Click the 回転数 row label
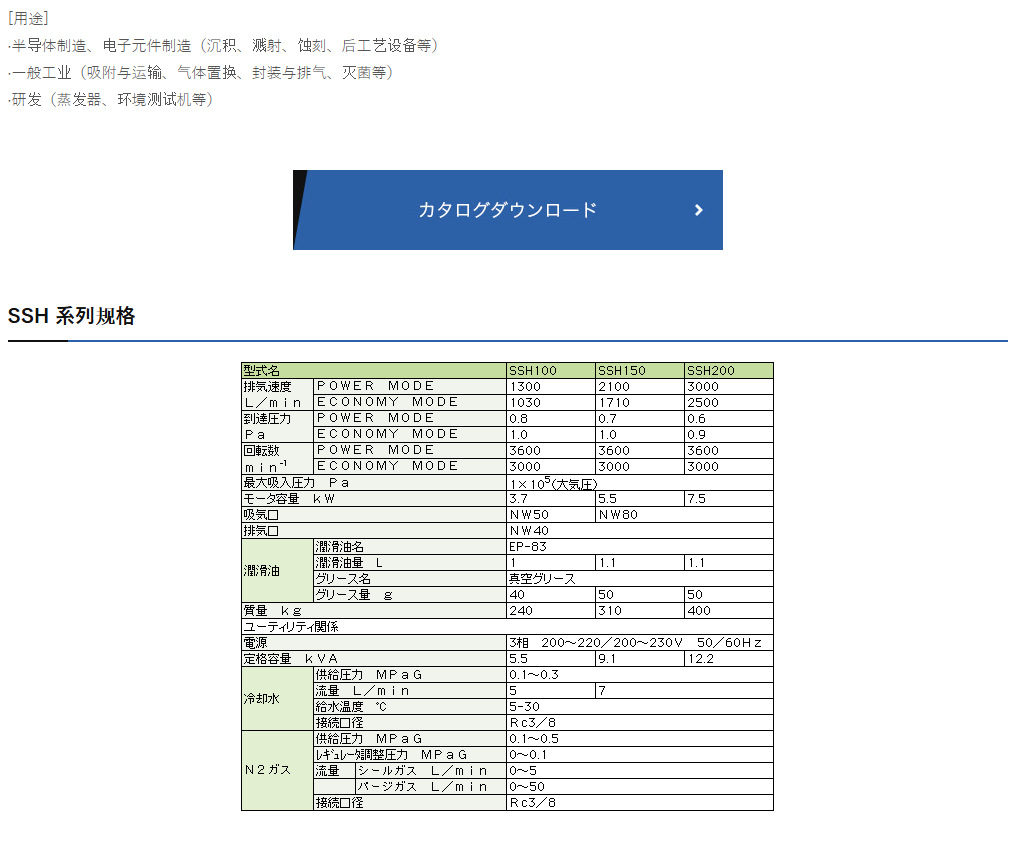This screenshot has height=853, width=1017. [x=277, y=459]
